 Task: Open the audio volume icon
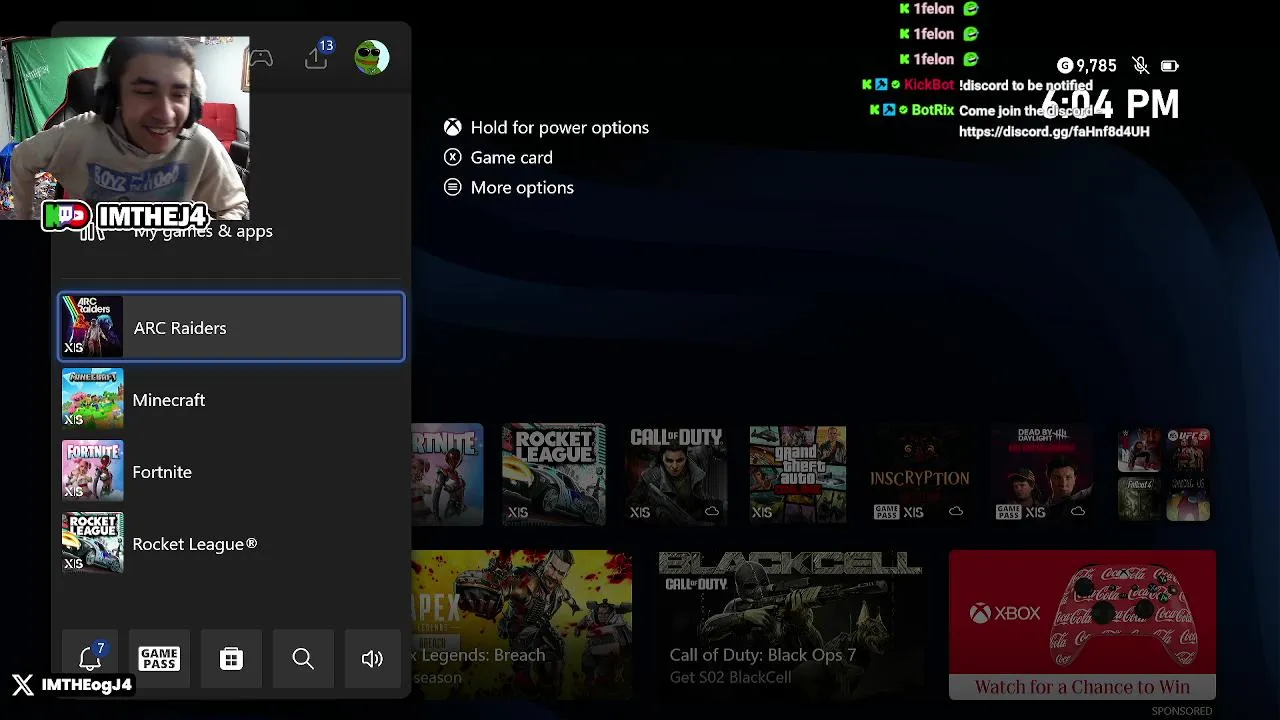click(x=372, y=658)
